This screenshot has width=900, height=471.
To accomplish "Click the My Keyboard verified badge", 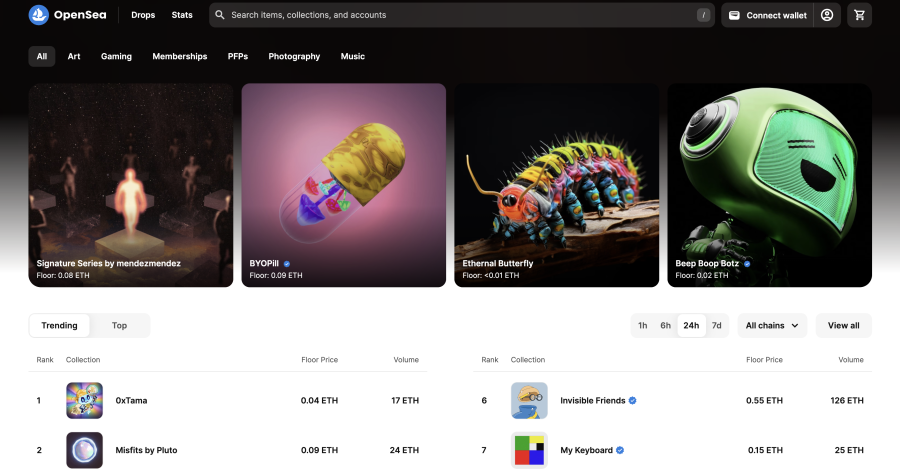I will 620,450.
